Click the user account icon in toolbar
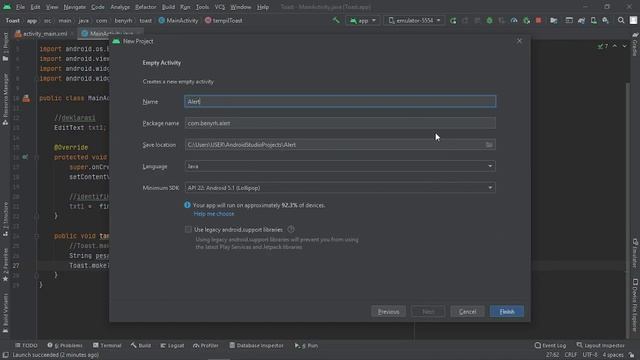This screenshot has width=640, height=360. (633, 20)
